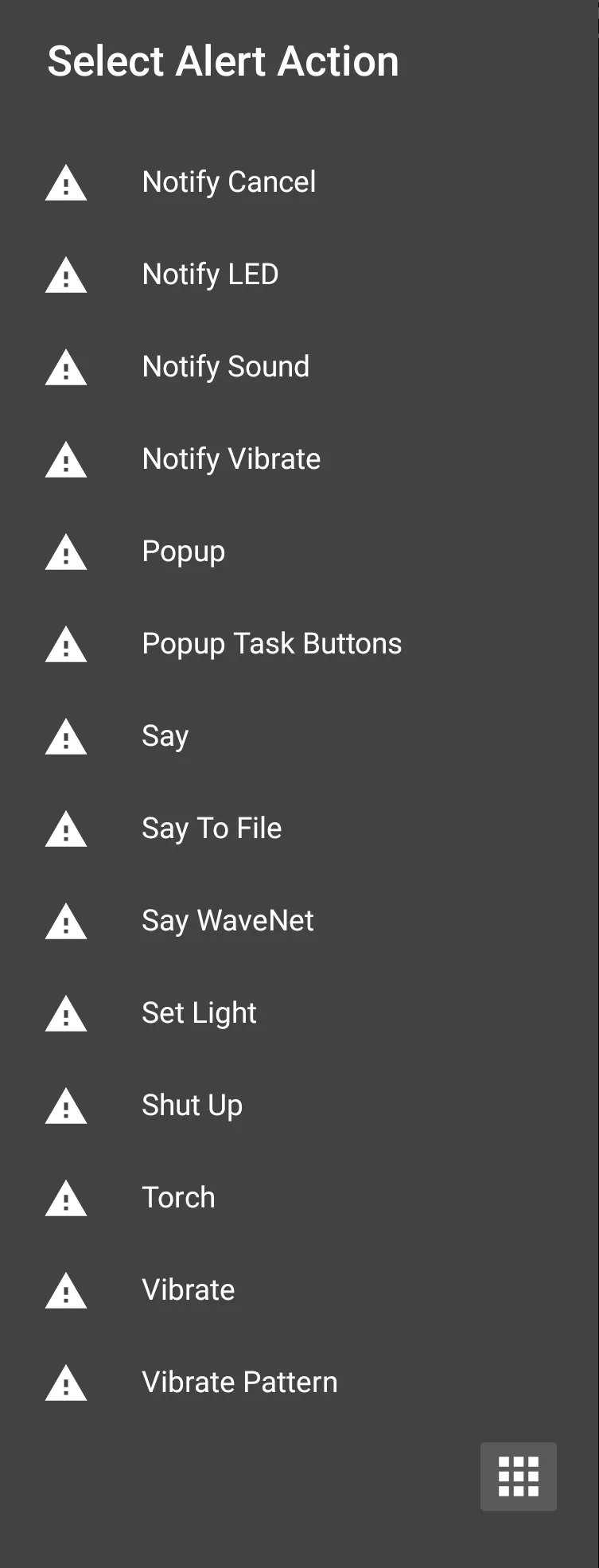The image size is (599, 1568).
Task: Open the grid view button
Action: pyautogui.click(x=518, y=1476)
